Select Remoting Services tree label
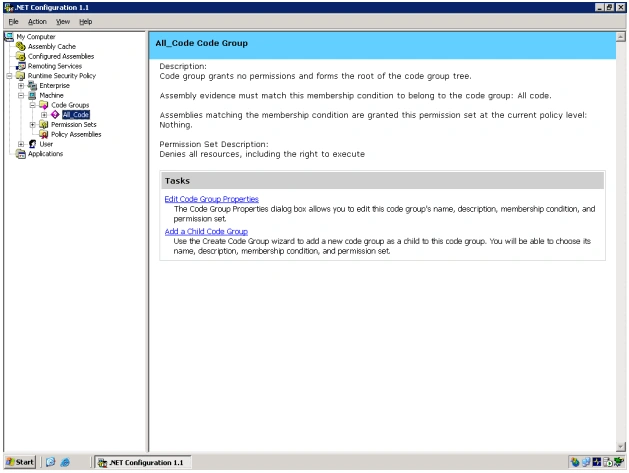This screenshot has height=473, width=629. coord(55,66)
